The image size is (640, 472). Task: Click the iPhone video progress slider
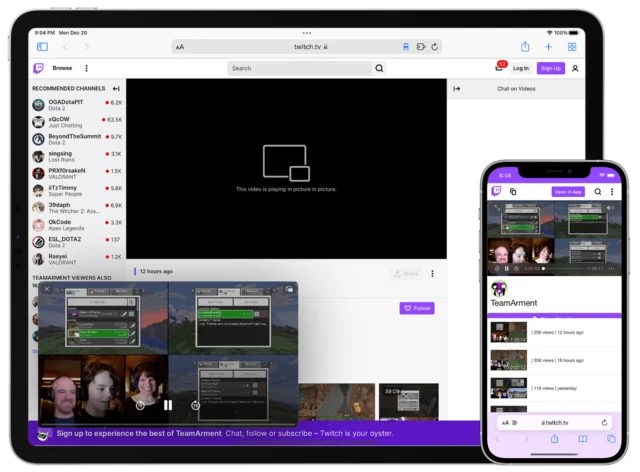[562, 269]
